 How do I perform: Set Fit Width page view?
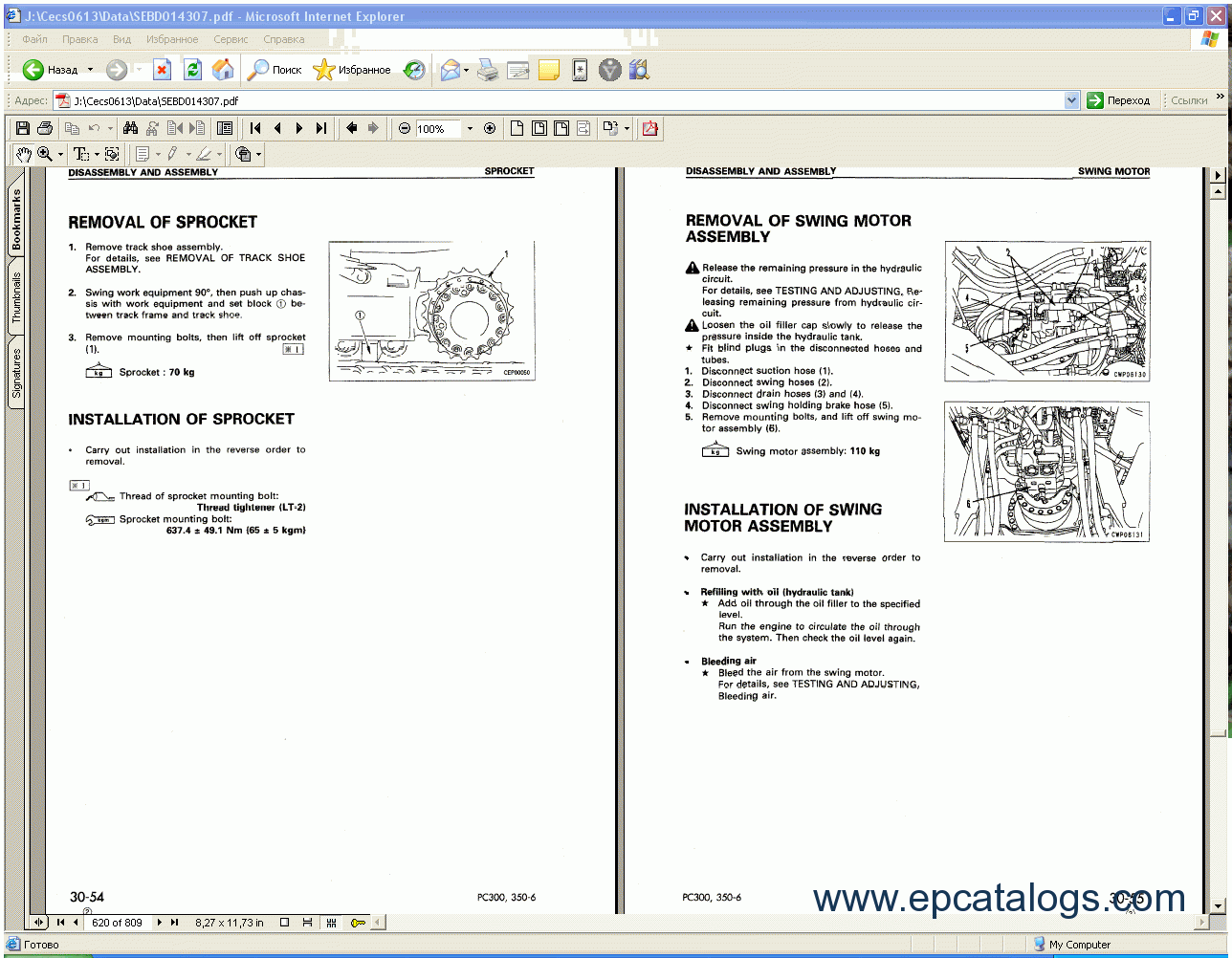561,128
